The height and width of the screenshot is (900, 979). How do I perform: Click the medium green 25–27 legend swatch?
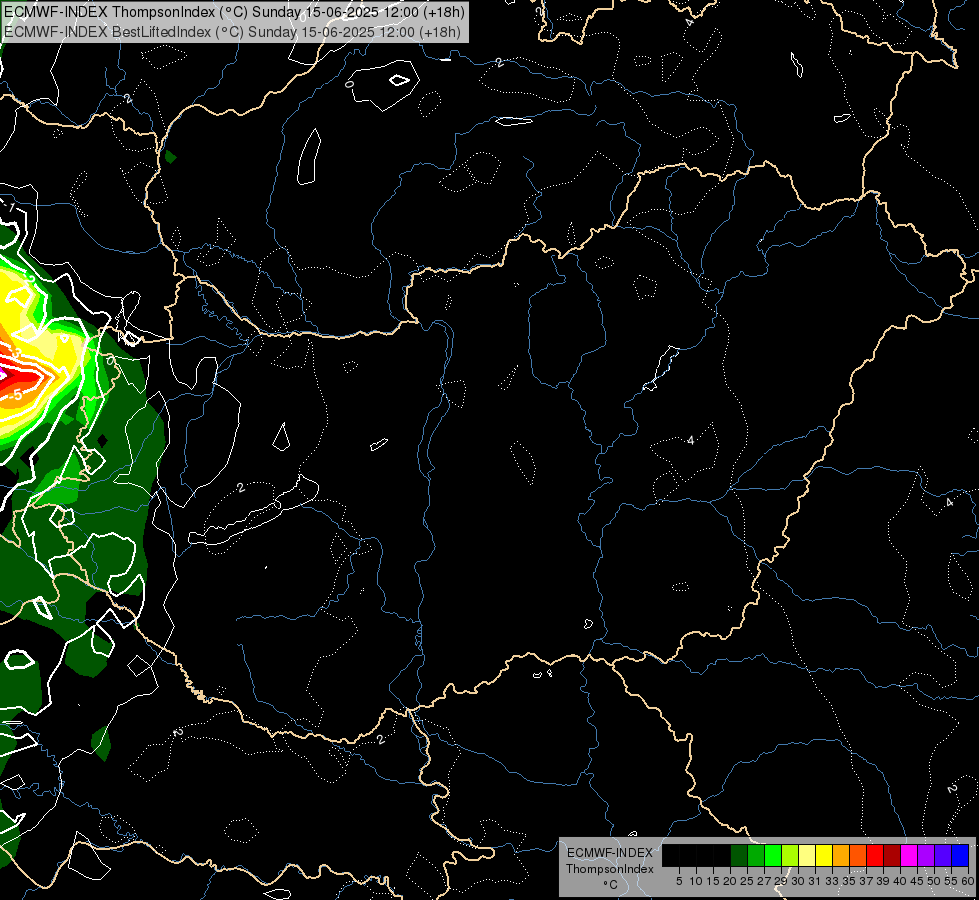[756, 855]
